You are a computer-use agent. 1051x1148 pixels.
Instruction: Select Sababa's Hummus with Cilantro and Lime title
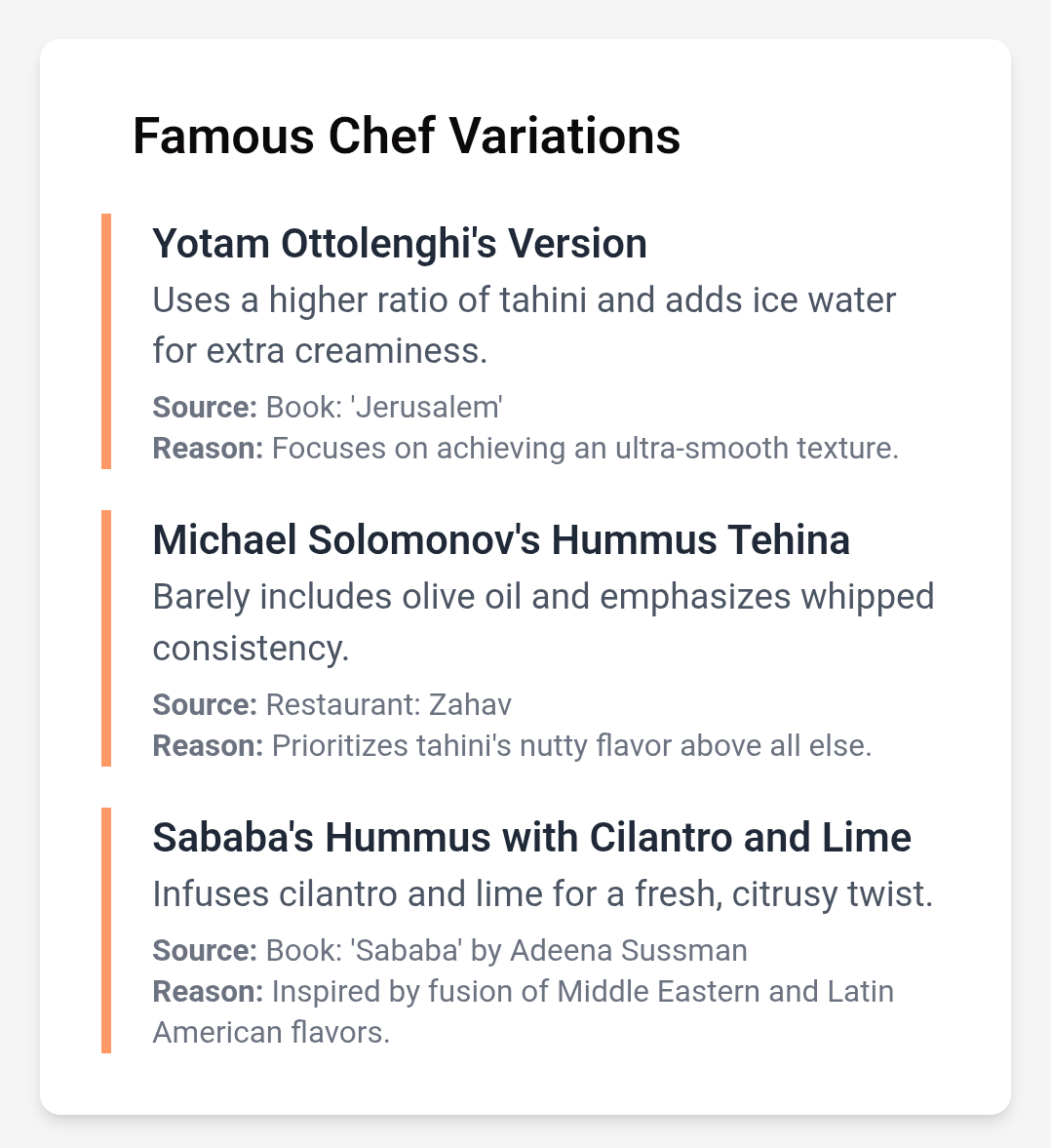pyautogui.click(x=532, y=838)
